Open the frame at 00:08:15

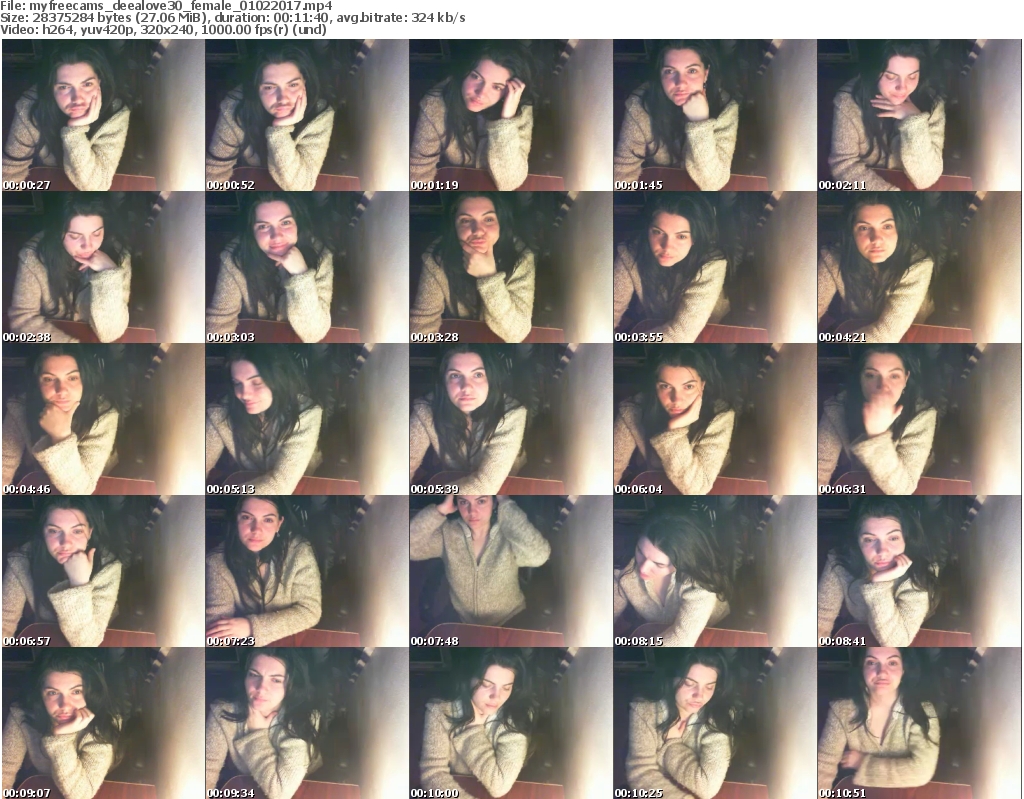tap(714, 571)
